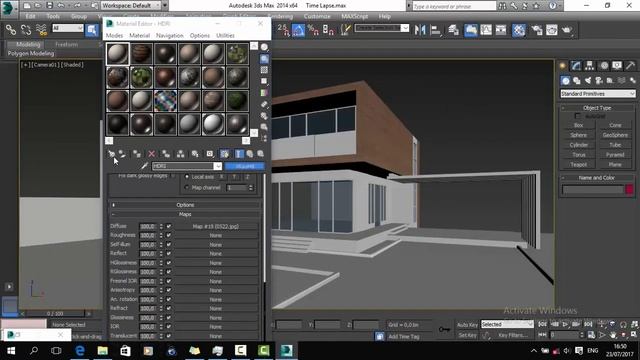The width and height of the screenshot is (640, 360).
Task: Open Create tab sun icon in command panel
Action: 563,66
